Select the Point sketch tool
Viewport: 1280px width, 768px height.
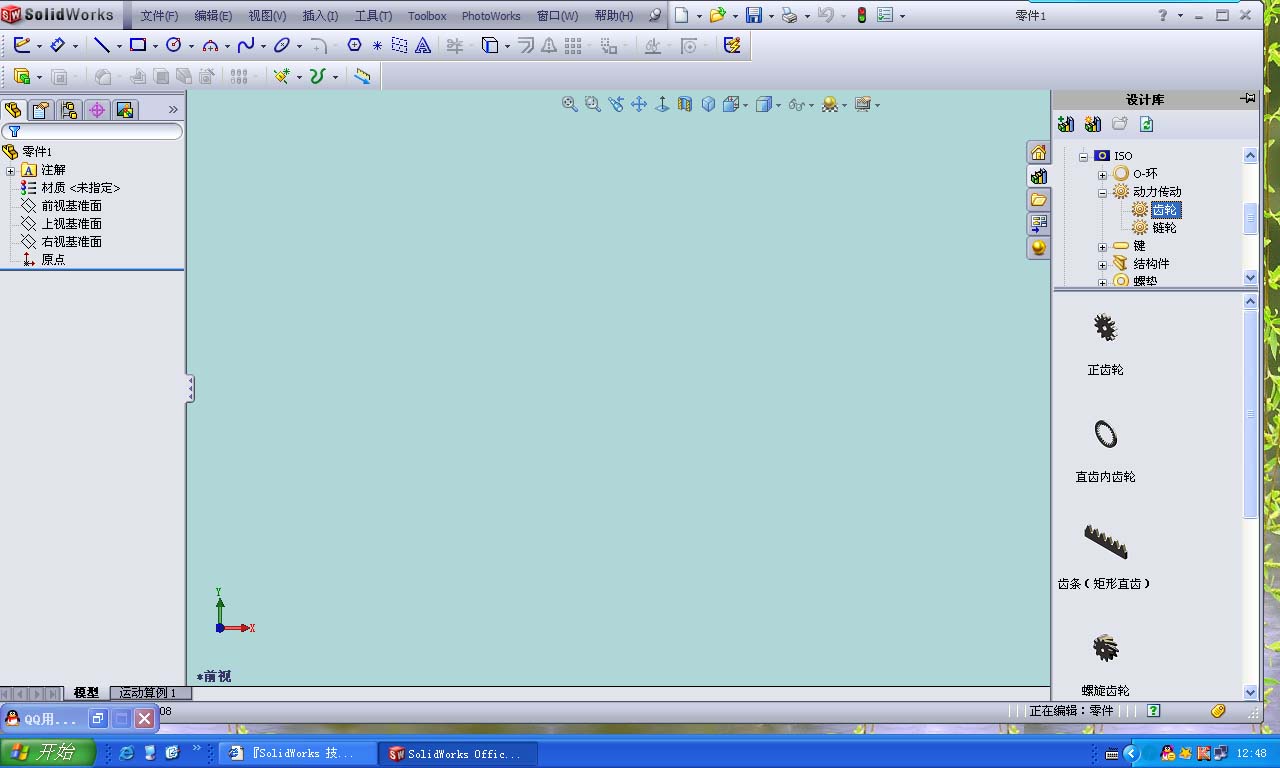[377, 45]
